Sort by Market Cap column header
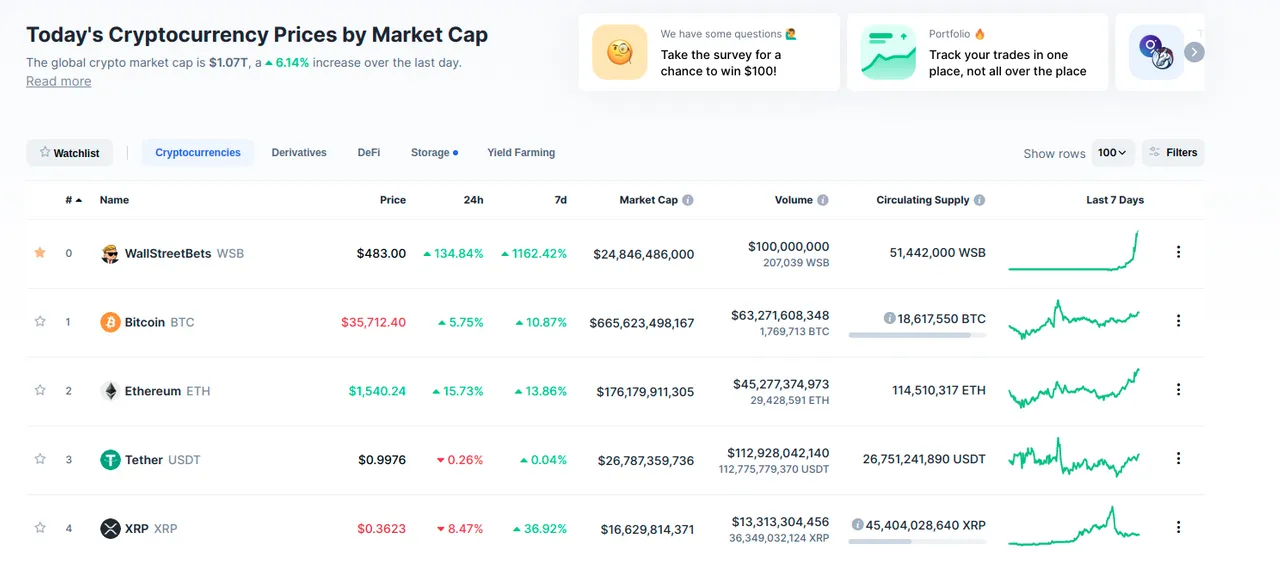1280x563 pixels. tap(648, 200)
